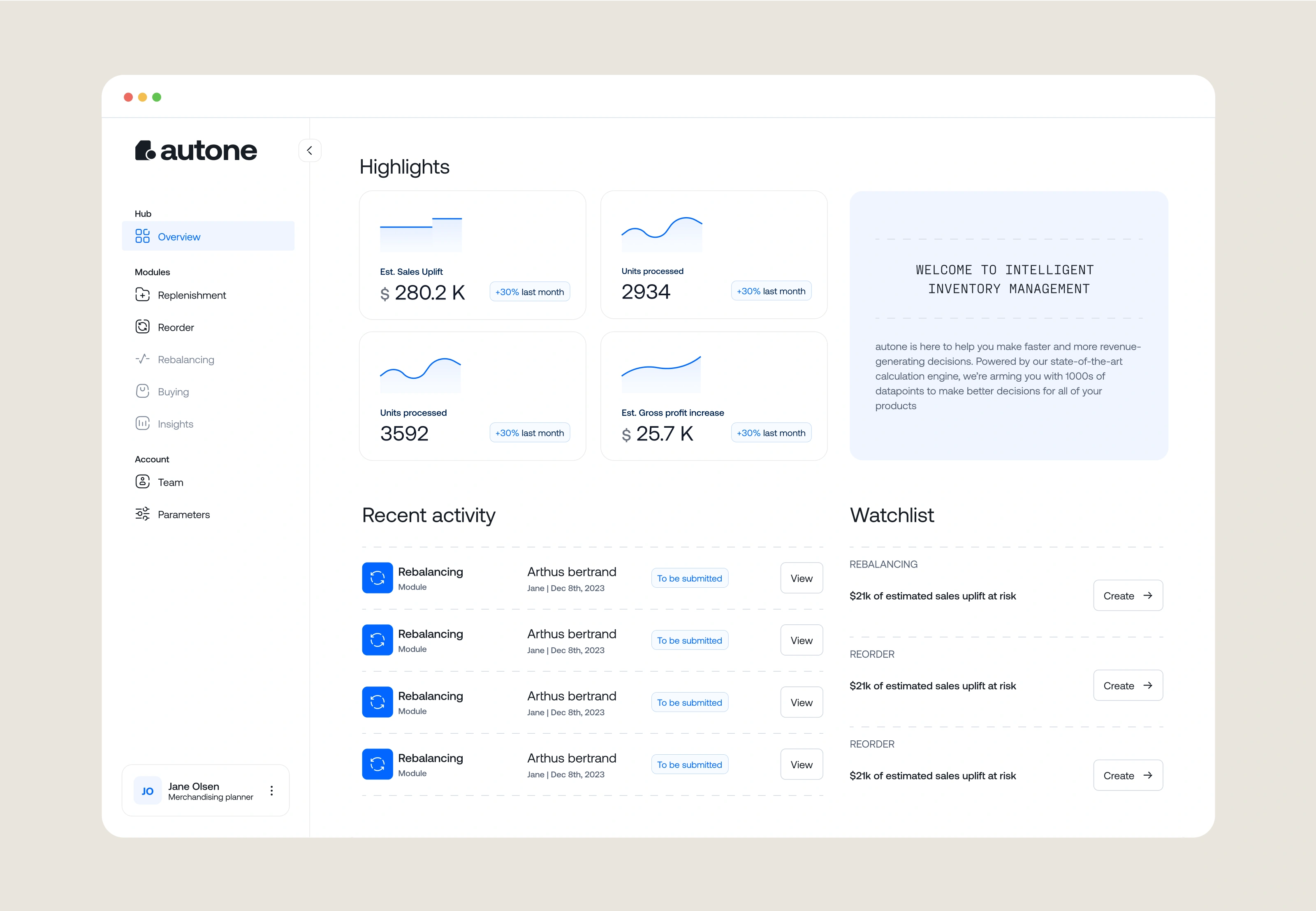Click To be submitted badge in second row

689,640
